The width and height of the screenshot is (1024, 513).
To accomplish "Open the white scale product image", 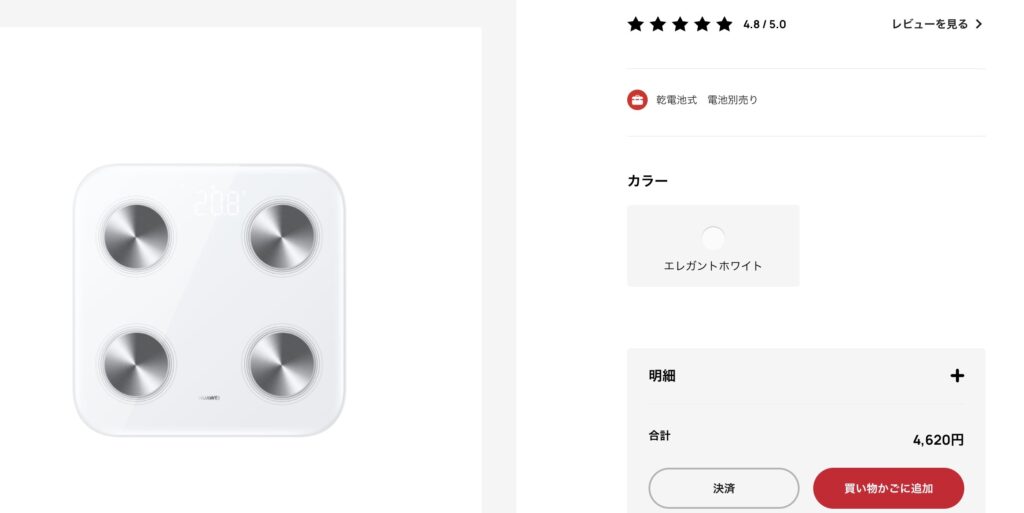I will (x=209, y=300).
